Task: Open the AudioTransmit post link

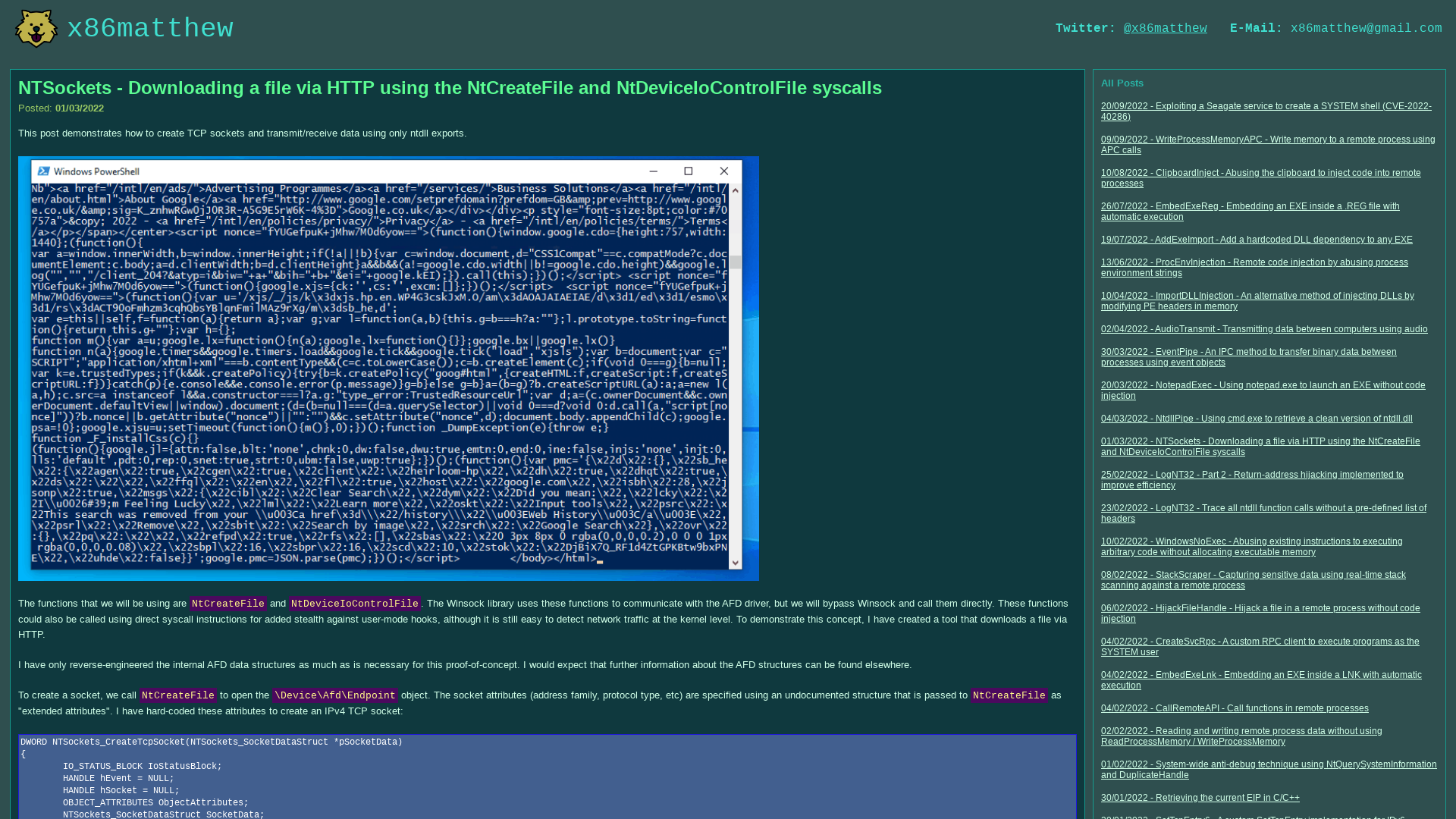Action: pyautogui.click(x=1264, y=329)
